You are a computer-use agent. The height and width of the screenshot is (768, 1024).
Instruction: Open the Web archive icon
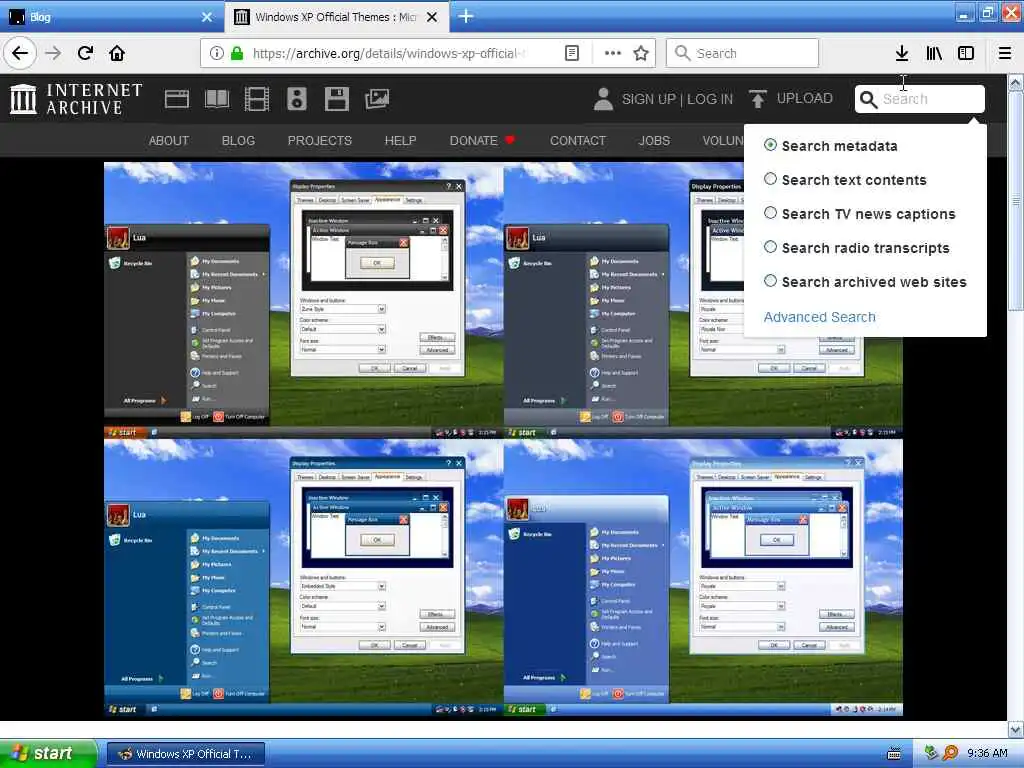(176, 99)
